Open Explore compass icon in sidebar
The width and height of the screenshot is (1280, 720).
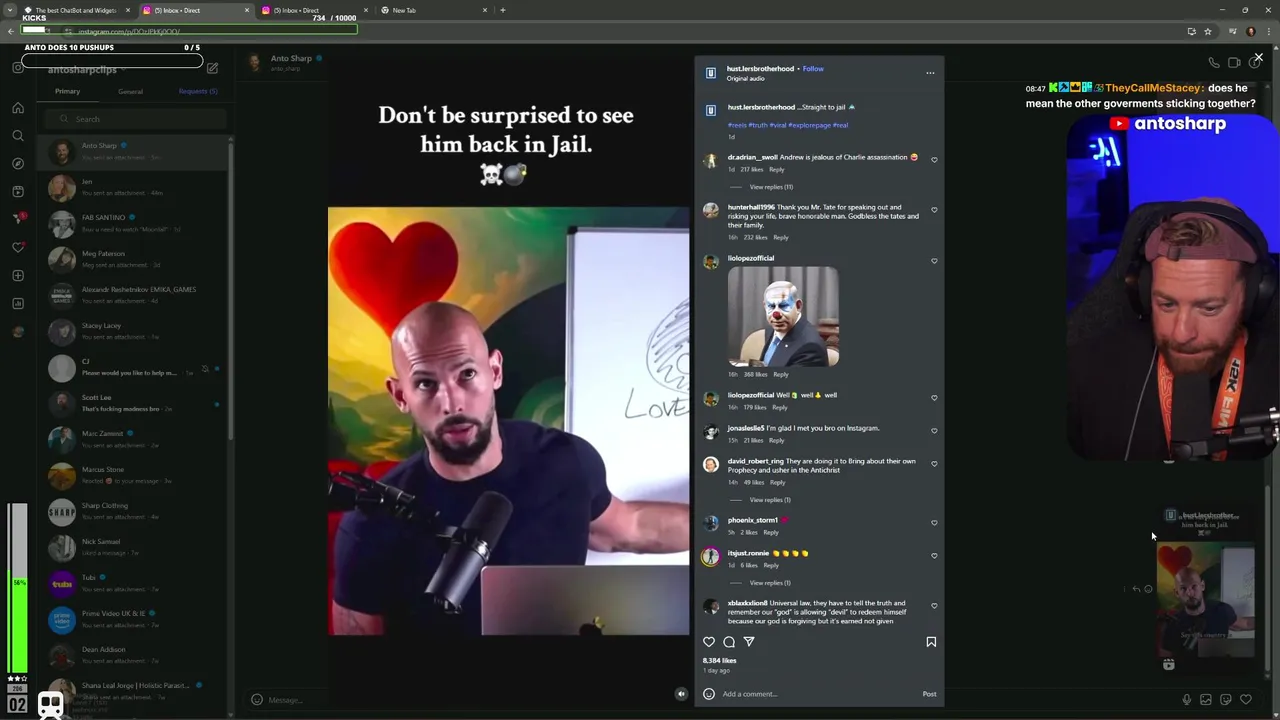pos(18,163)
